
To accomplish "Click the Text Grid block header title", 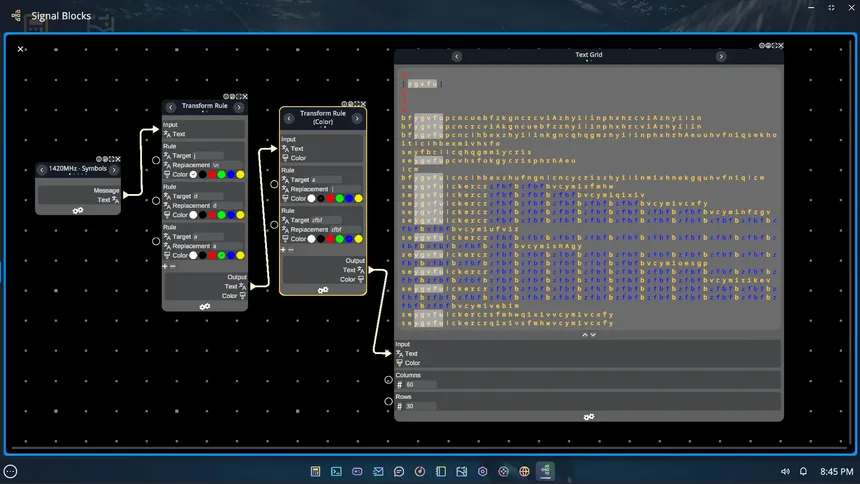I will [x=588, y=55].
